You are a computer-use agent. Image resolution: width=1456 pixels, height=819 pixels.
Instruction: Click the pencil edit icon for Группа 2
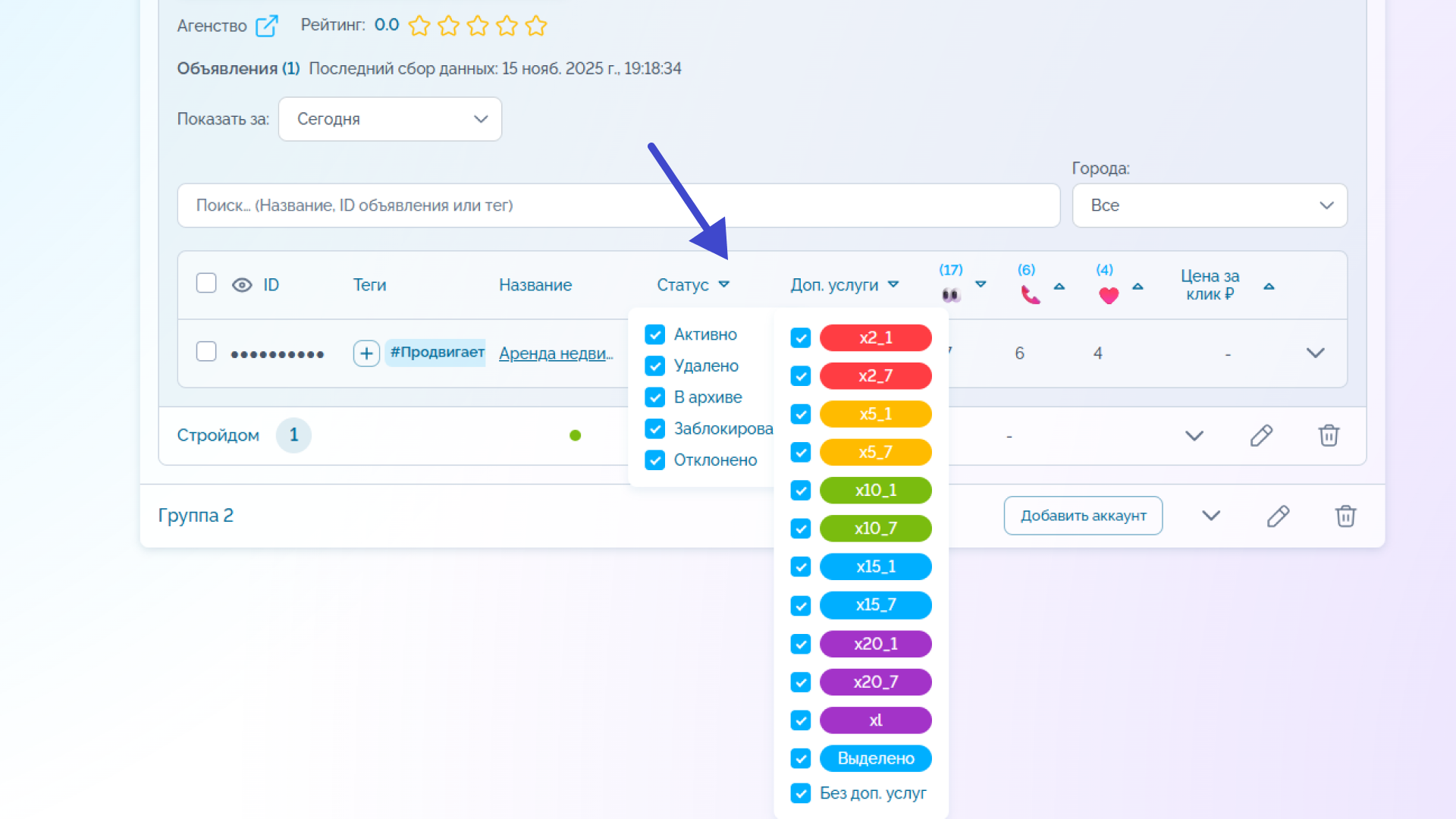pos(1278,516)
